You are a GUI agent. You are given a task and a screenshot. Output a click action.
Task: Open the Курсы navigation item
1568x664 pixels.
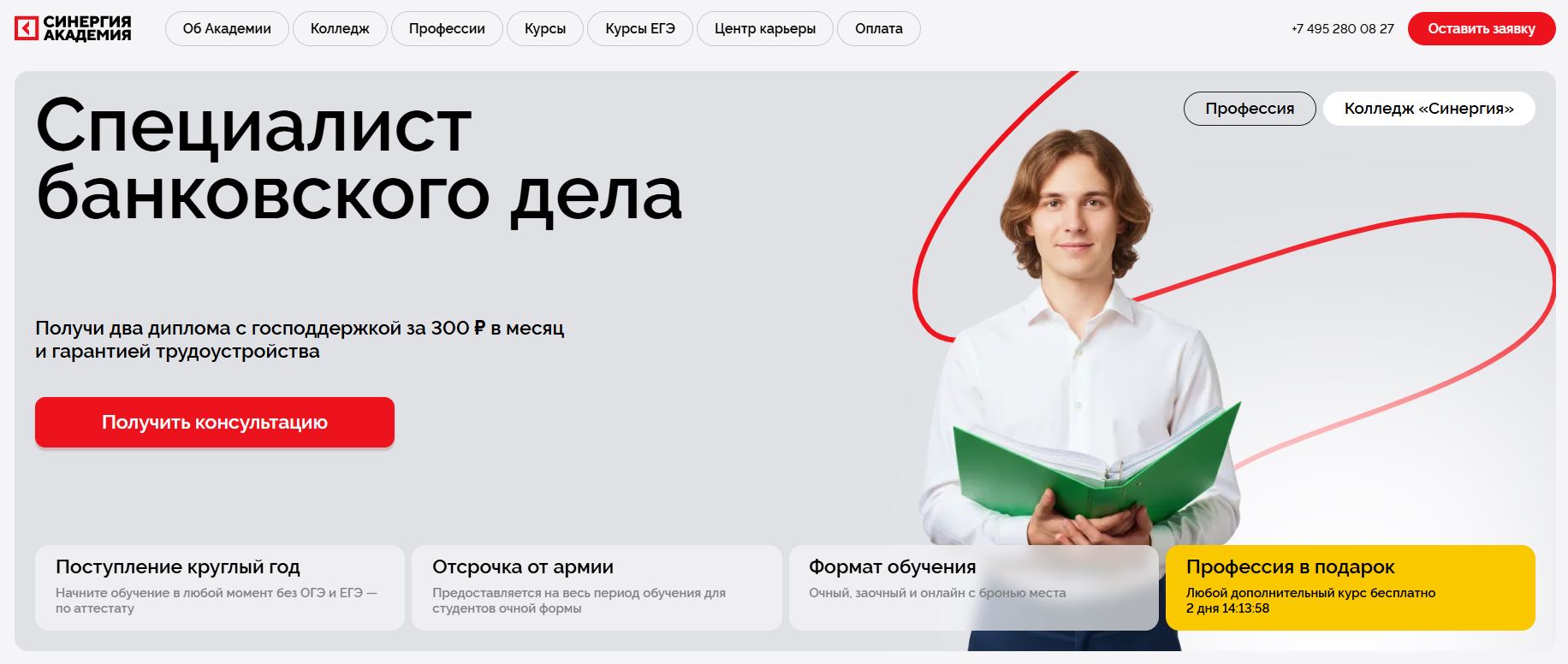click(x=545, y=28)
